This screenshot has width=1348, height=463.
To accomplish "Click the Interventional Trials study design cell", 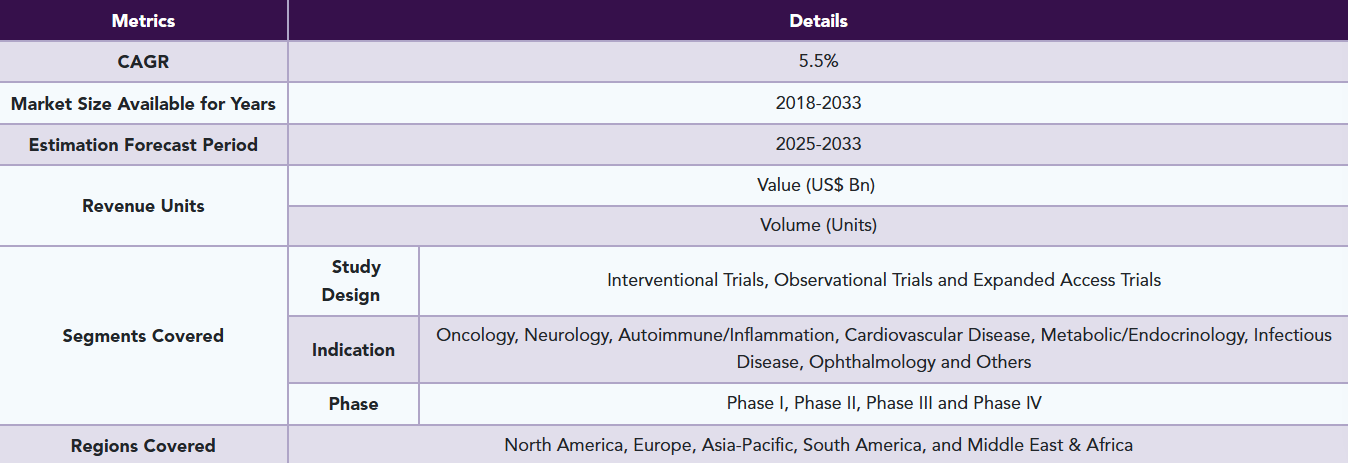I will click(884, 281).
